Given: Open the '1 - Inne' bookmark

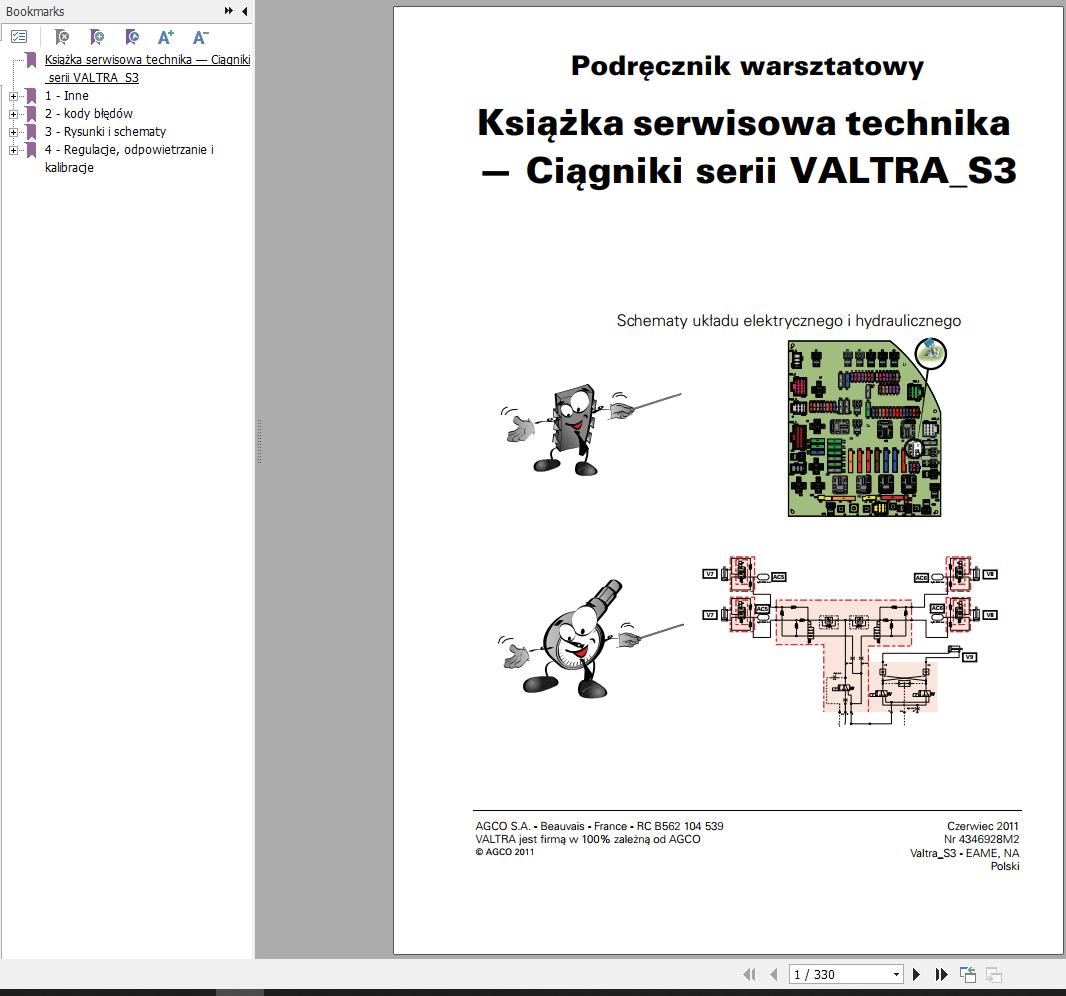Looking at the screenshot, I should click(x=67, y=96).
